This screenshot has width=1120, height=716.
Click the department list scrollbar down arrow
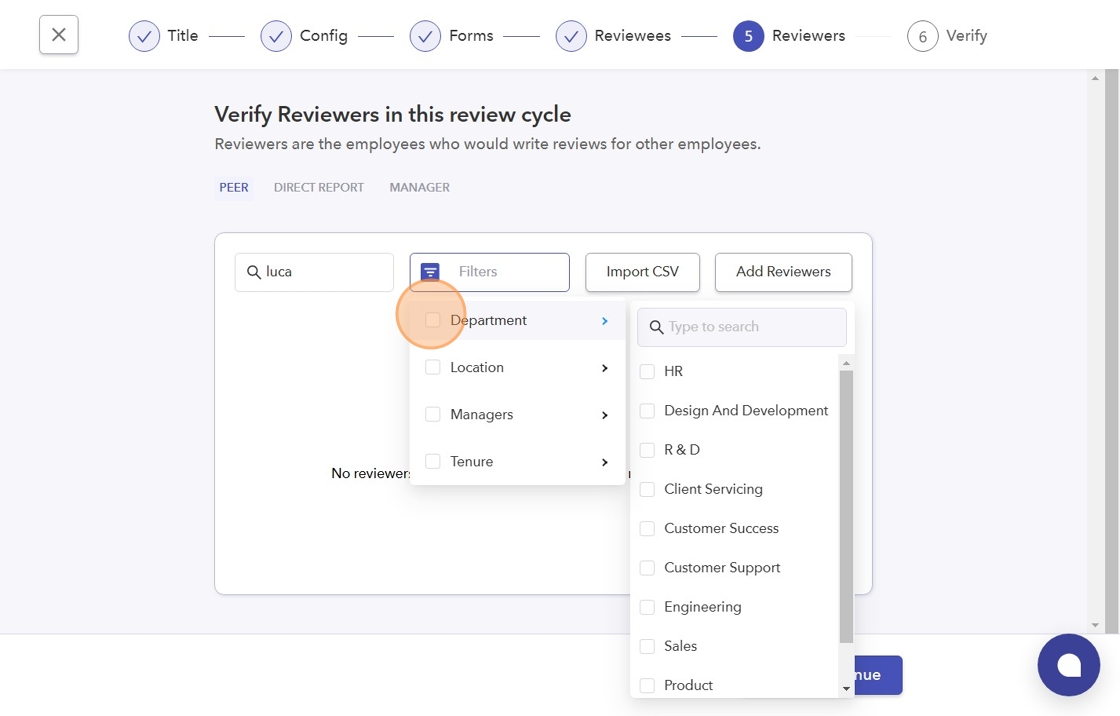point(846,688)
